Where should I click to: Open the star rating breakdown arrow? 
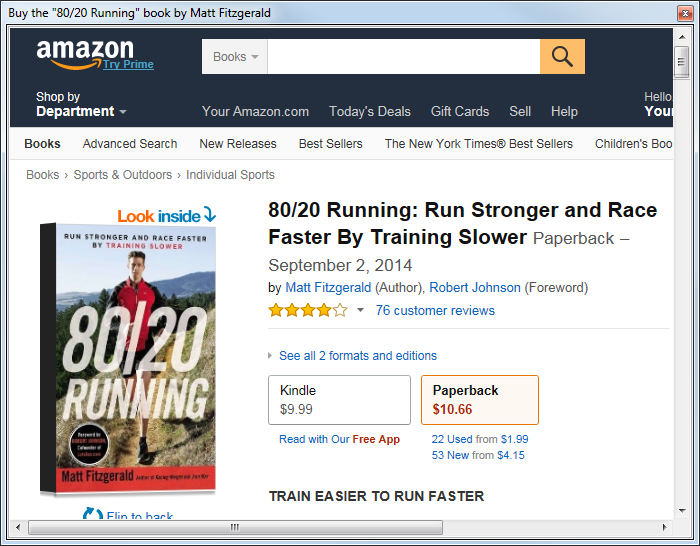click(360, 311)
